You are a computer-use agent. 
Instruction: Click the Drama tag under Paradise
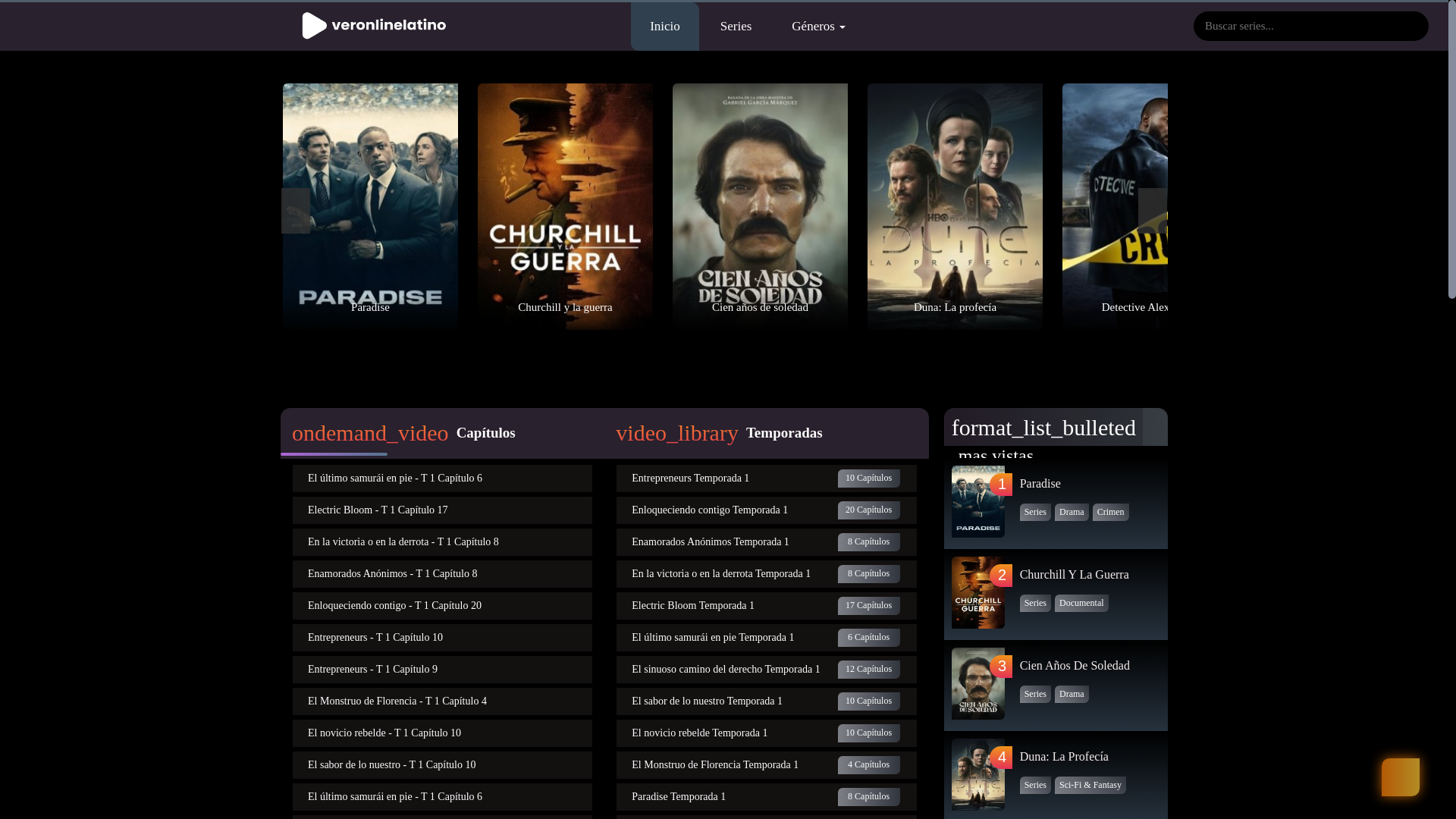[x=1072, y=513]
